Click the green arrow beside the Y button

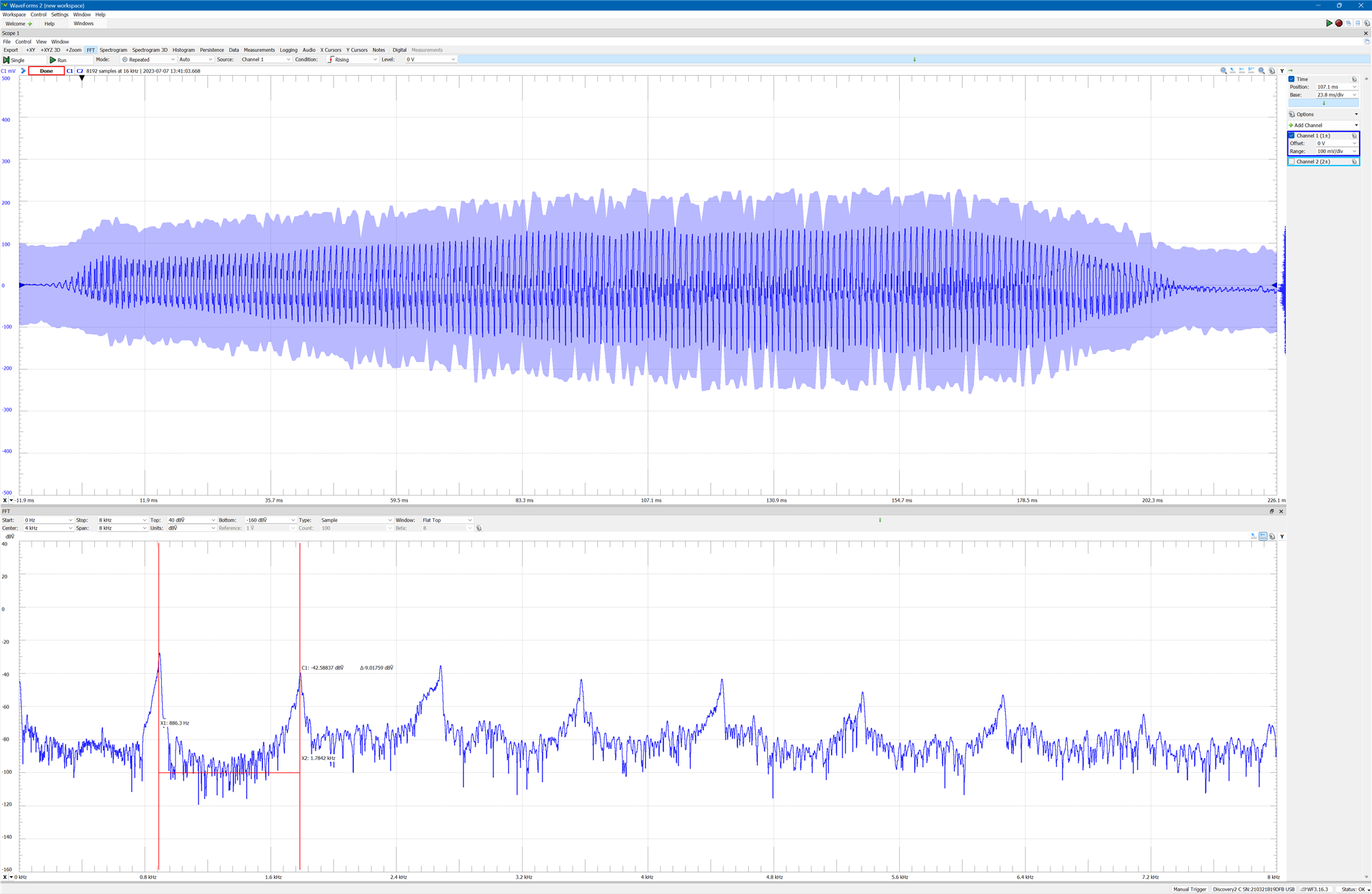(1291, 70)
